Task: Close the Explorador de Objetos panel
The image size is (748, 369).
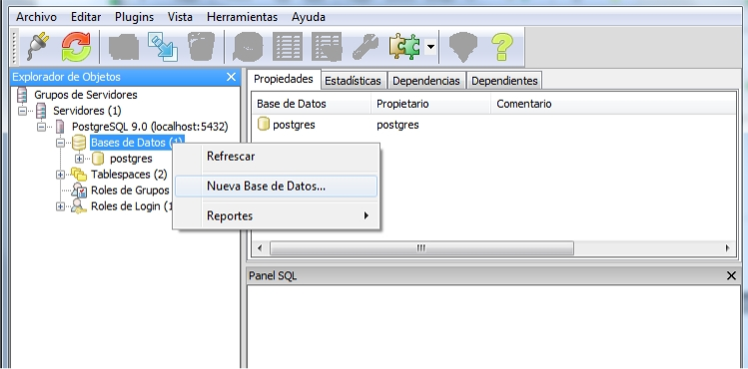Action: [x=231, y=77]
